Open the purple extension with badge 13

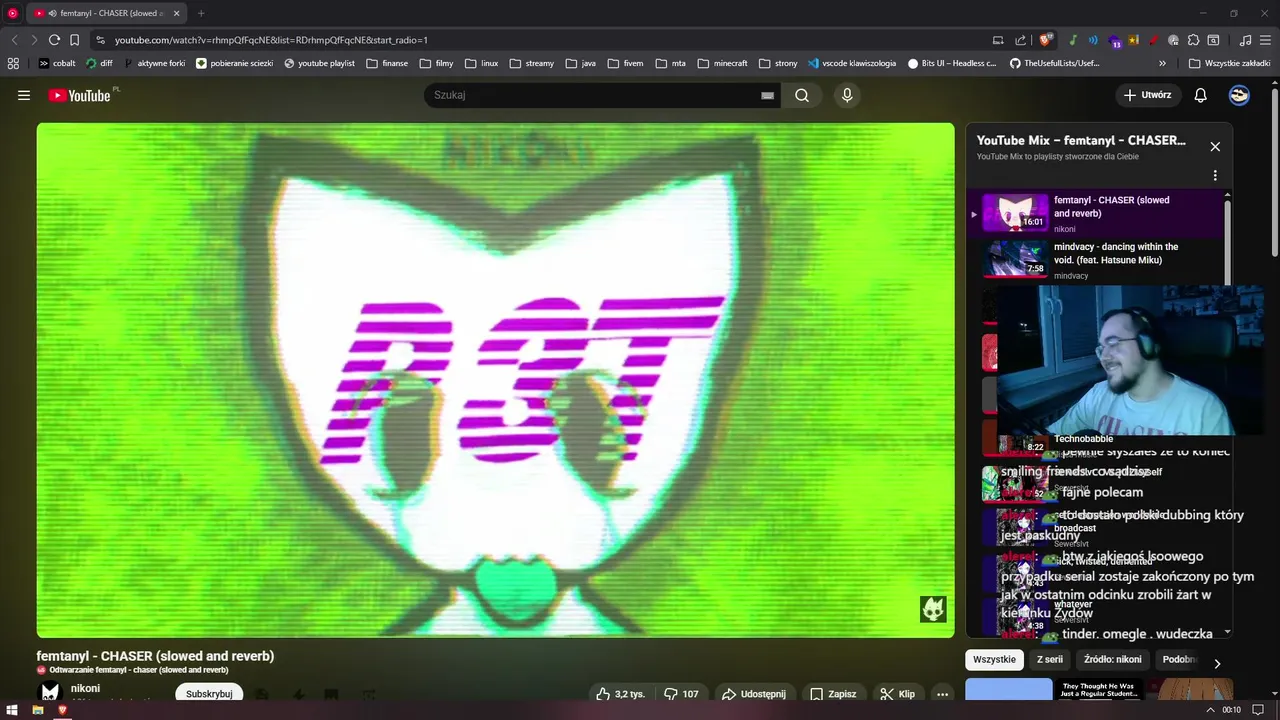1114,40
